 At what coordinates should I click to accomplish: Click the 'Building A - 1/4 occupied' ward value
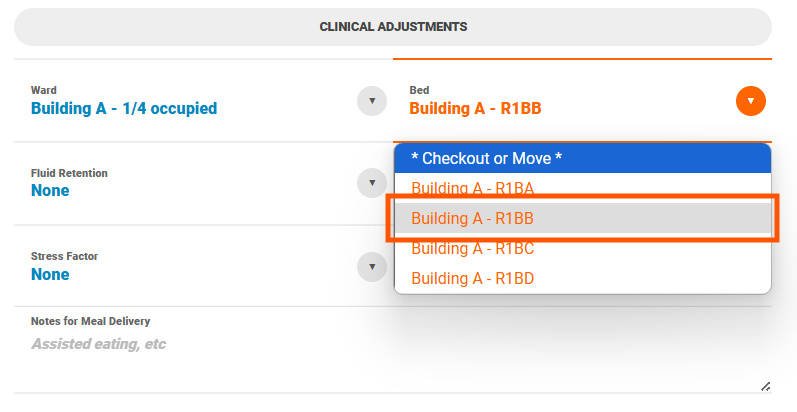124,109
